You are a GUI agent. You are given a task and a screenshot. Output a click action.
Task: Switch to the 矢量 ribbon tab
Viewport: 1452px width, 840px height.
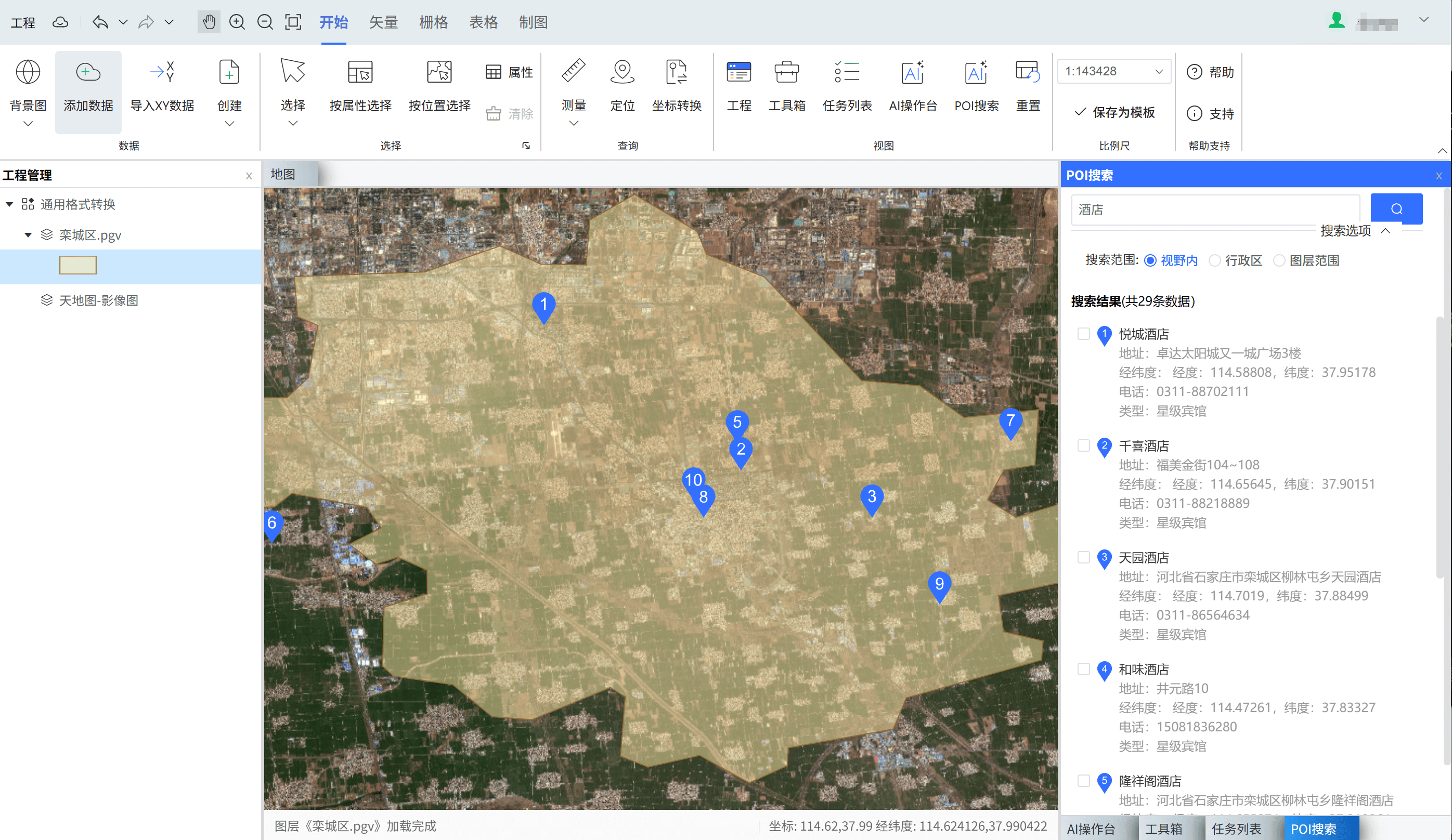pos(383,22)
